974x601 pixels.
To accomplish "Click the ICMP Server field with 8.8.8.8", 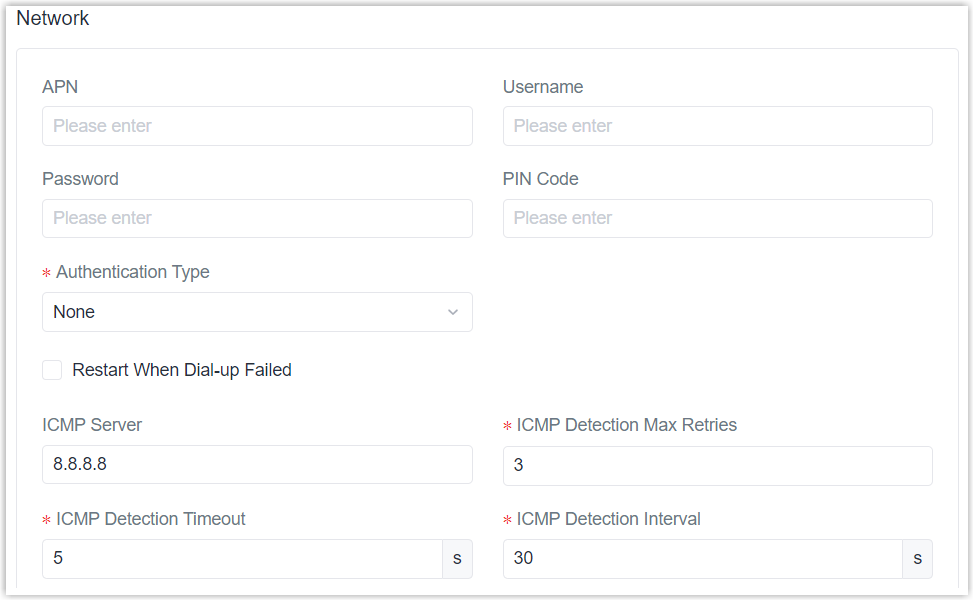I will pos(257,464).
